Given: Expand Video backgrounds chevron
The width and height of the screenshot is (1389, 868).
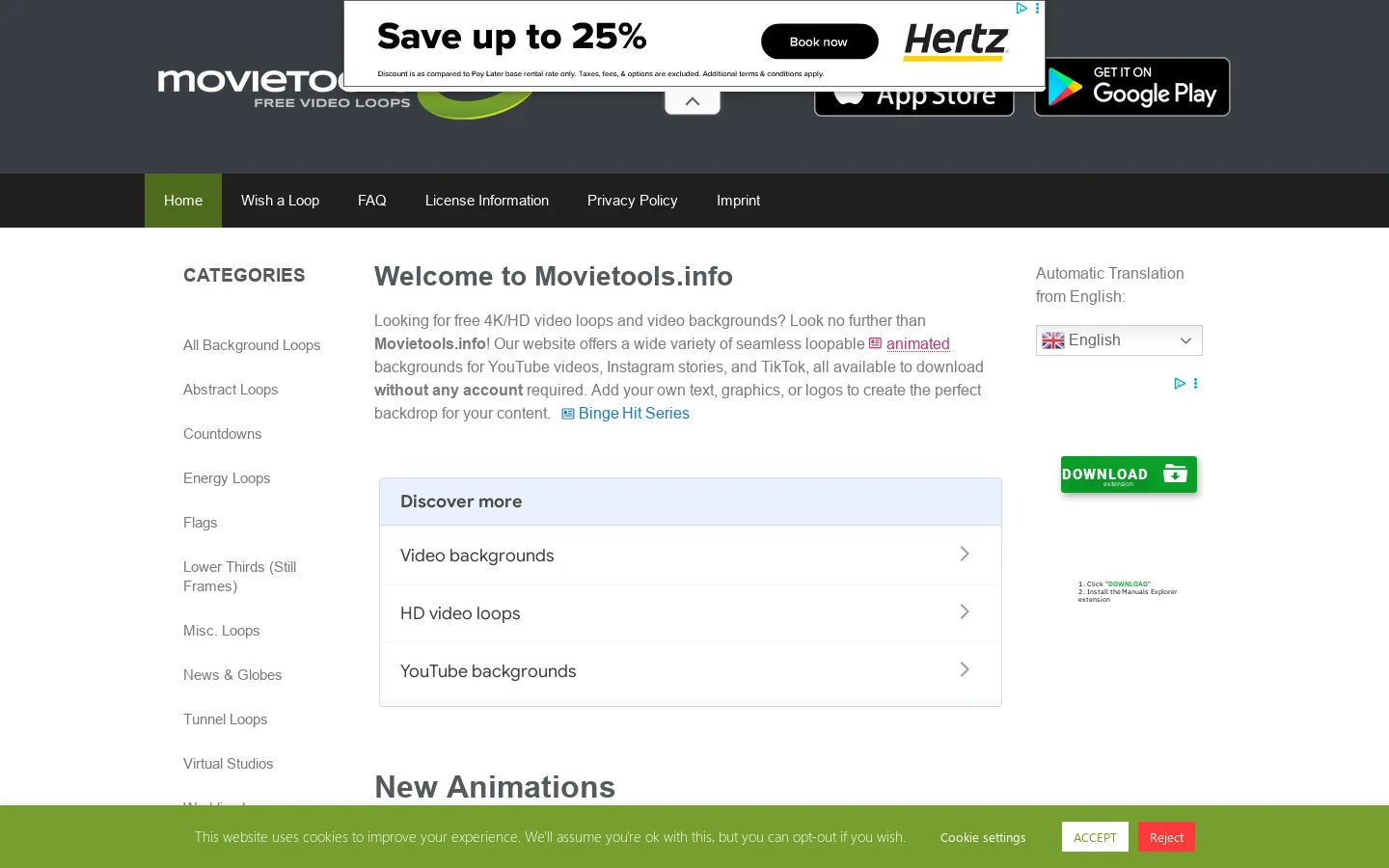Looking at the screenshot, I should (965, 554).
